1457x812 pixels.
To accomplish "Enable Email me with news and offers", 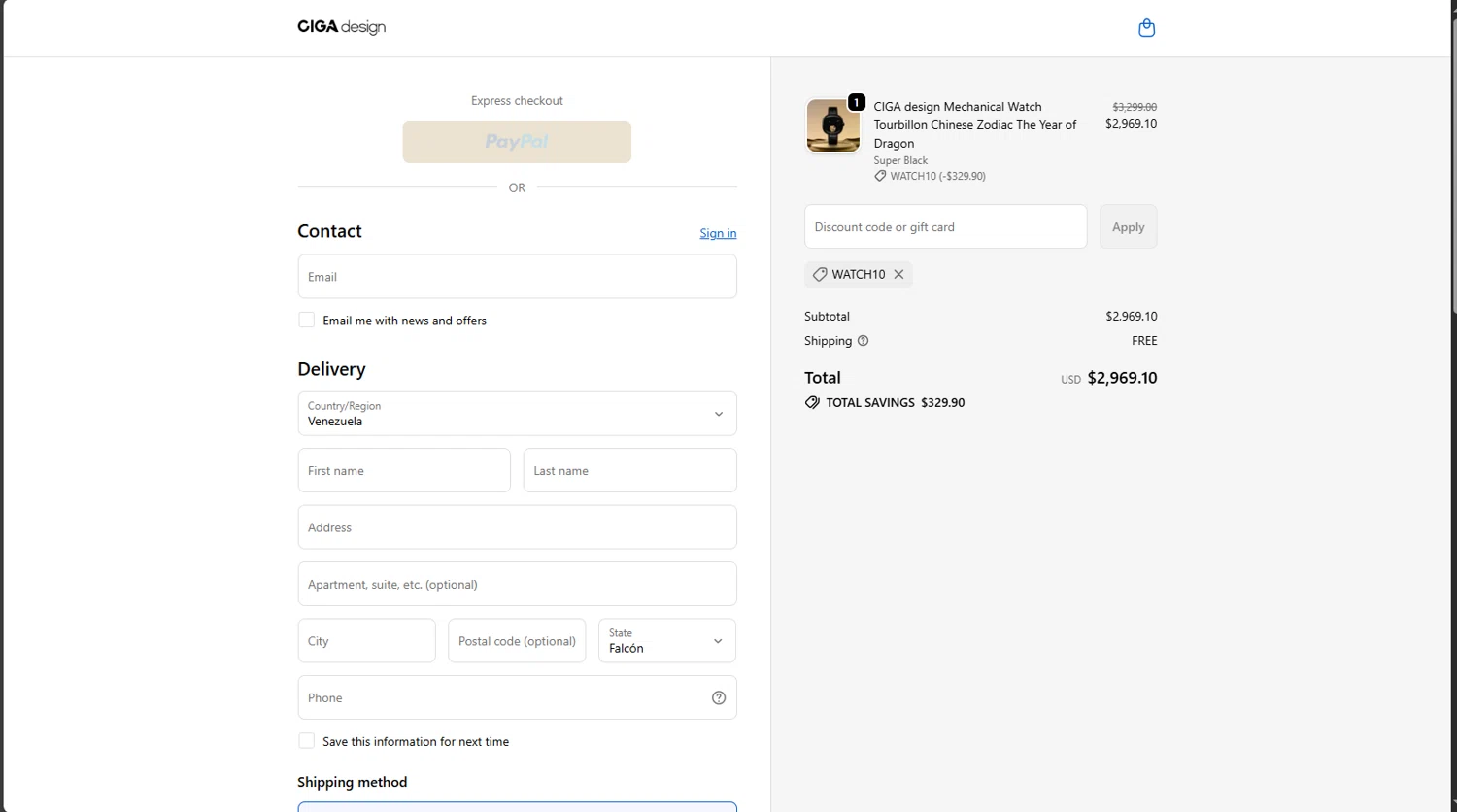I will click(x=307, y=321).
